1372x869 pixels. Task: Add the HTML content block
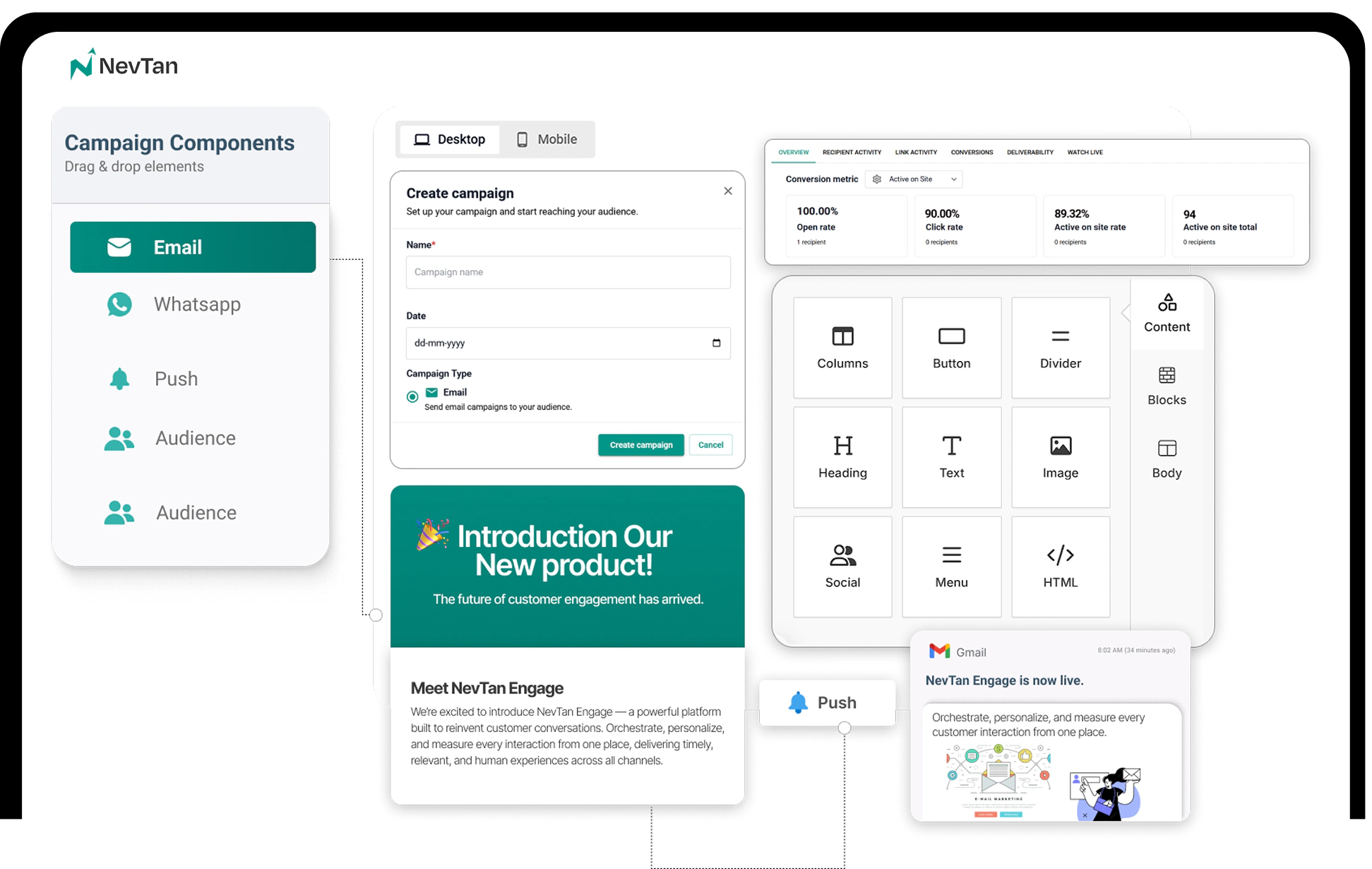pyautogui.click(x=1061, y=567)
